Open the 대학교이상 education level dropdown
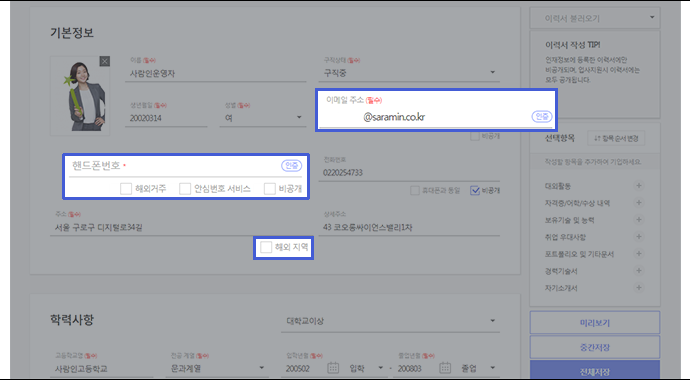 [390, 321]
